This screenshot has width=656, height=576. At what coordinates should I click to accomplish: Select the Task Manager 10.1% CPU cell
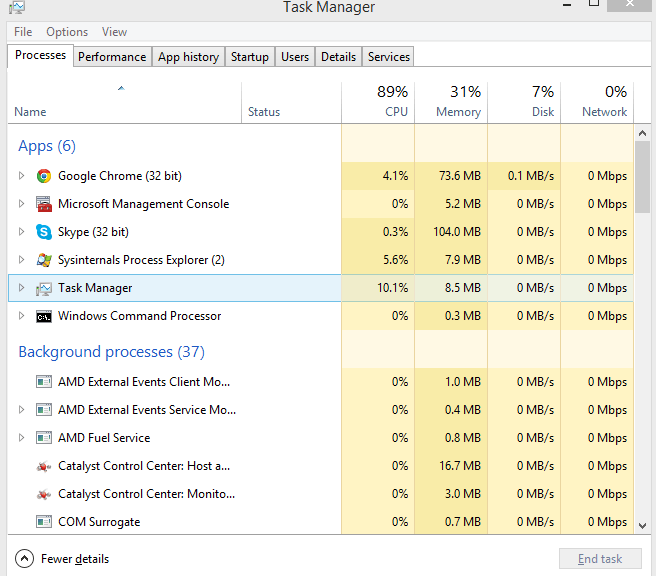pos(378,288)
